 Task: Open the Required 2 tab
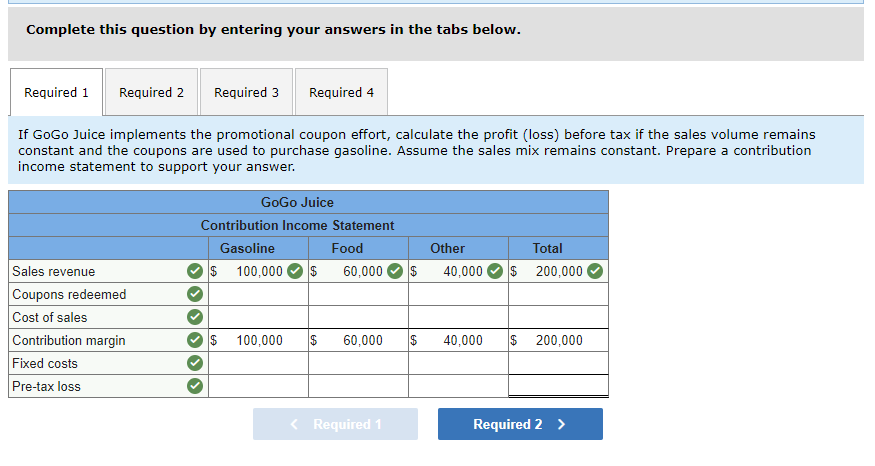coord(151,92)
